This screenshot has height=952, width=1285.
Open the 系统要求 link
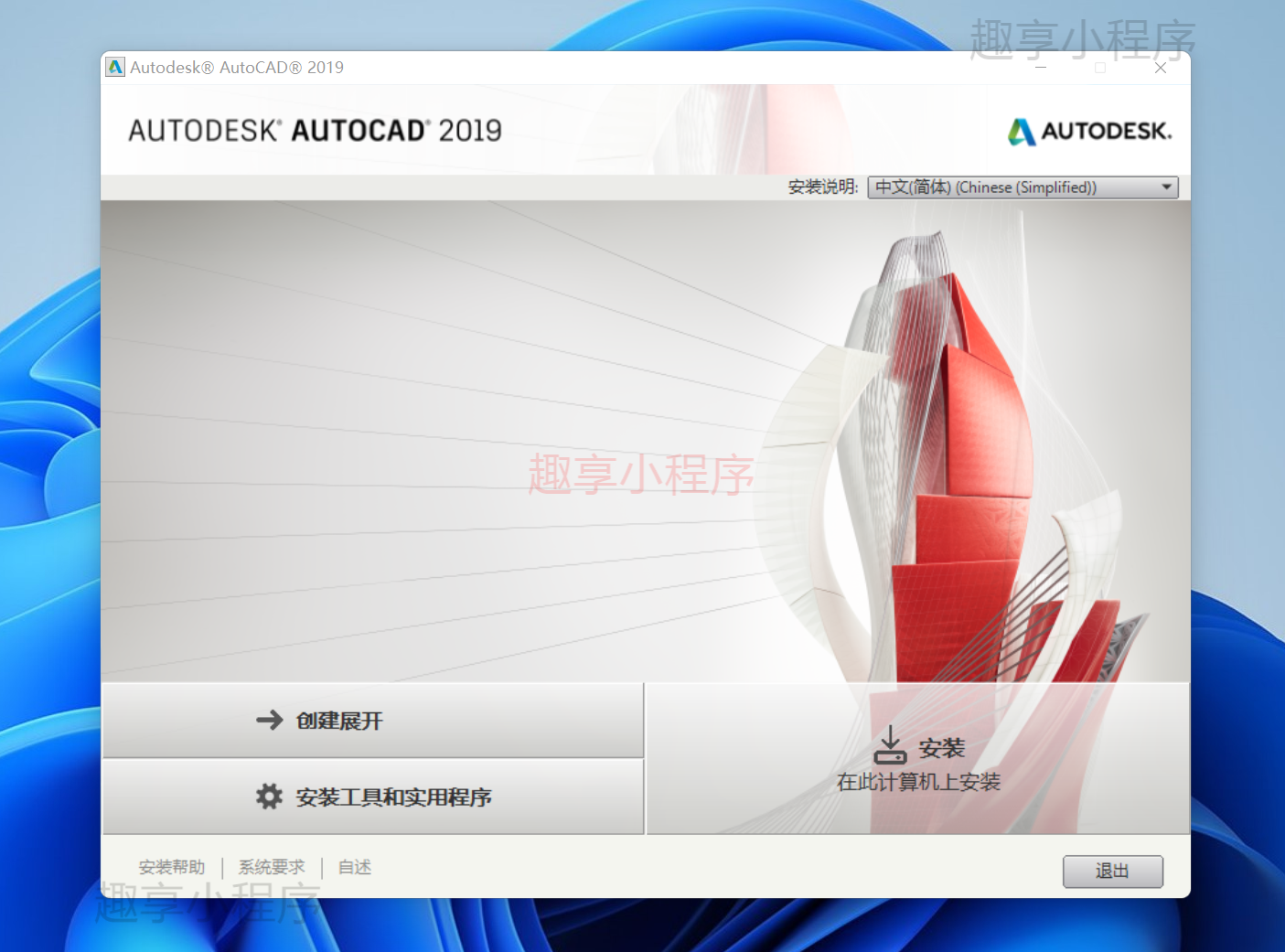[x=272, y=867]
